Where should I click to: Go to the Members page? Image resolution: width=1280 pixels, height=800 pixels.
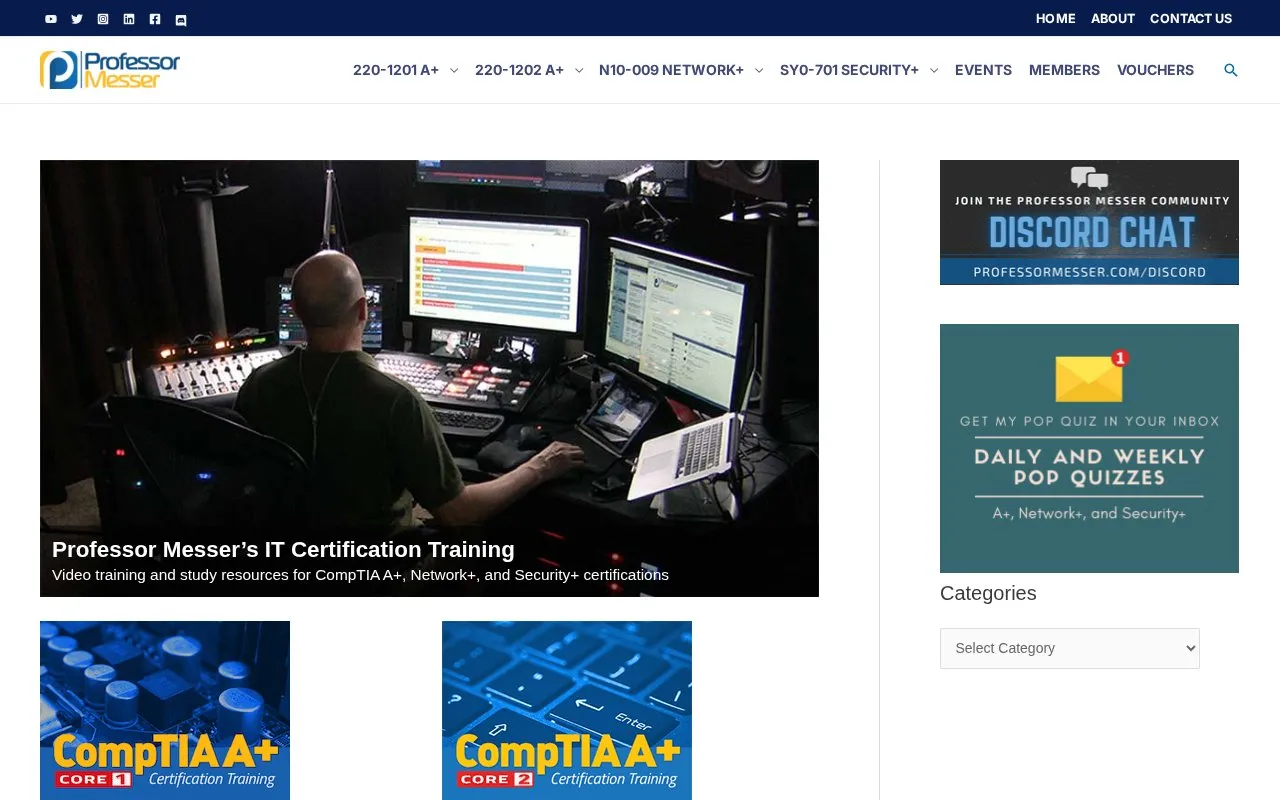1064,70
